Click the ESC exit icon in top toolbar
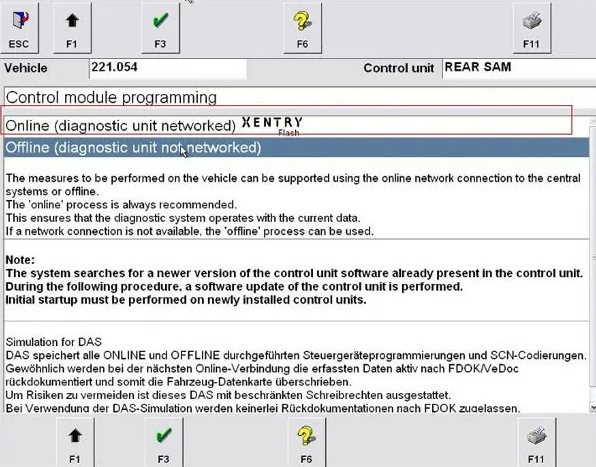This screenshot has width=596, height=467. [19, 28]
